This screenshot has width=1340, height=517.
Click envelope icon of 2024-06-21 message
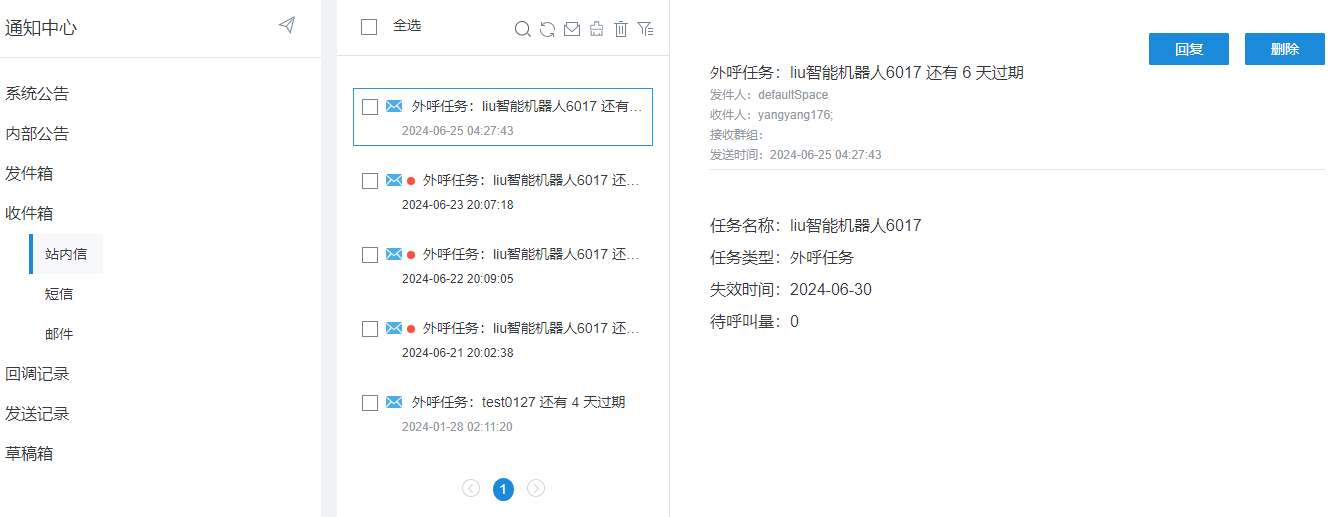point(394,328)
